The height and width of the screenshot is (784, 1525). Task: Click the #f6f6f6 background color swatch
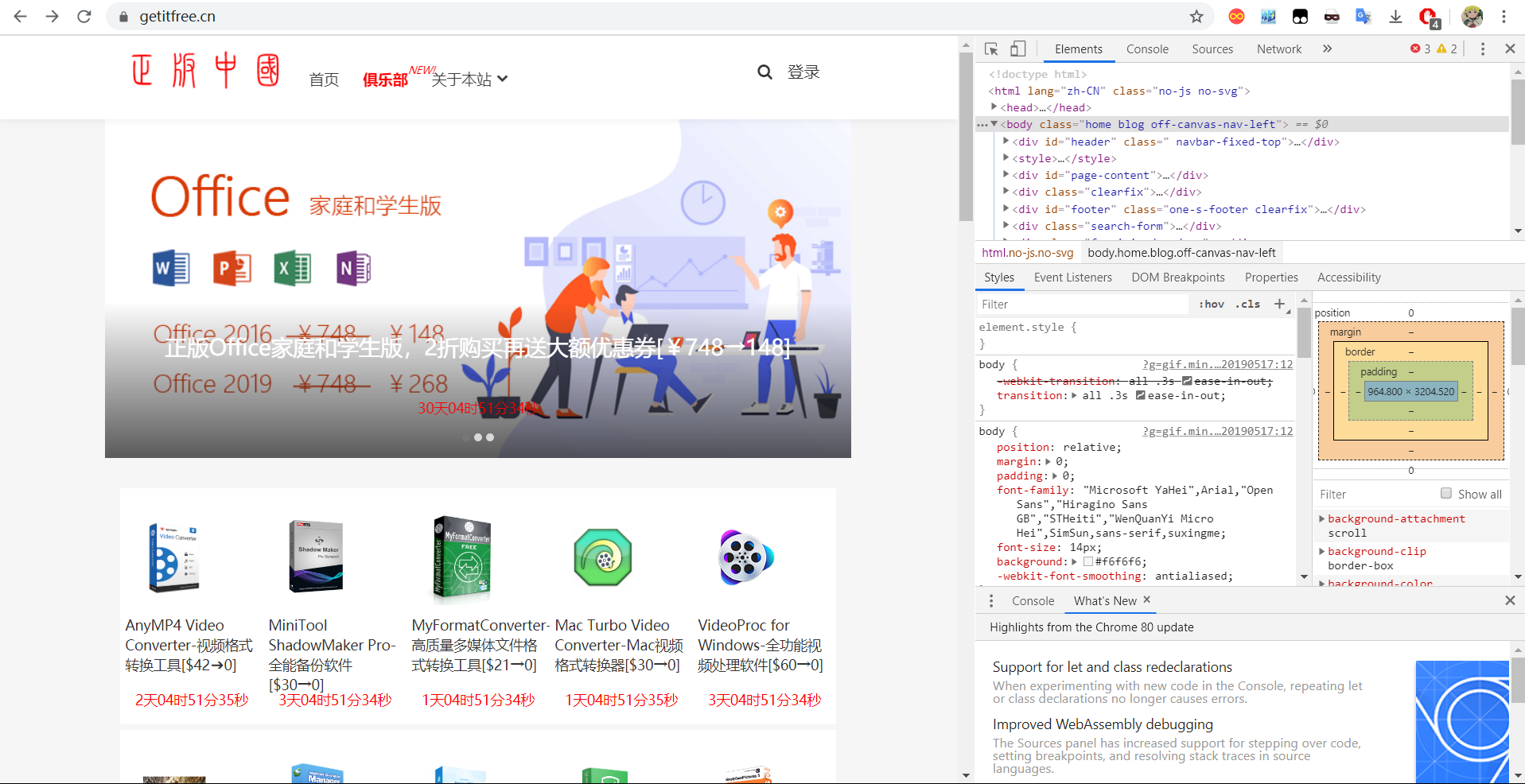(x=1087, y=561)
